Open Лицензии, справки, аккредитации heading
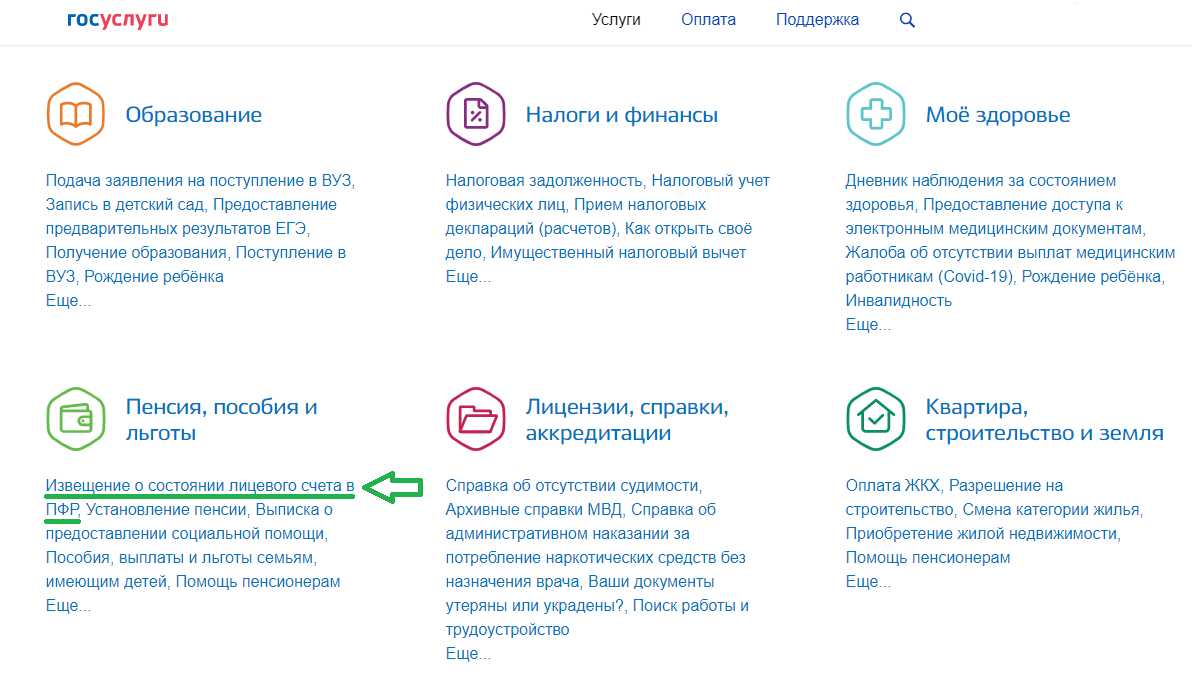 tap(627, 420)
